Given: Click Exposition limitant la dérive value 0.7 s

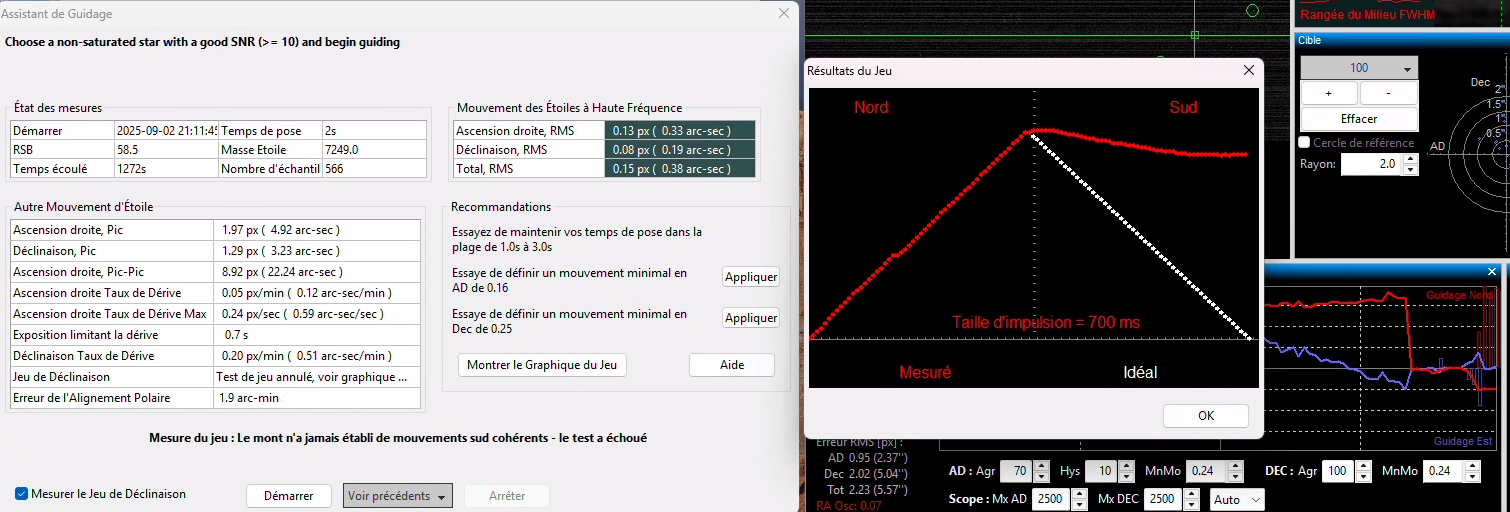Looking at the screenshot, I should (316, 335).
